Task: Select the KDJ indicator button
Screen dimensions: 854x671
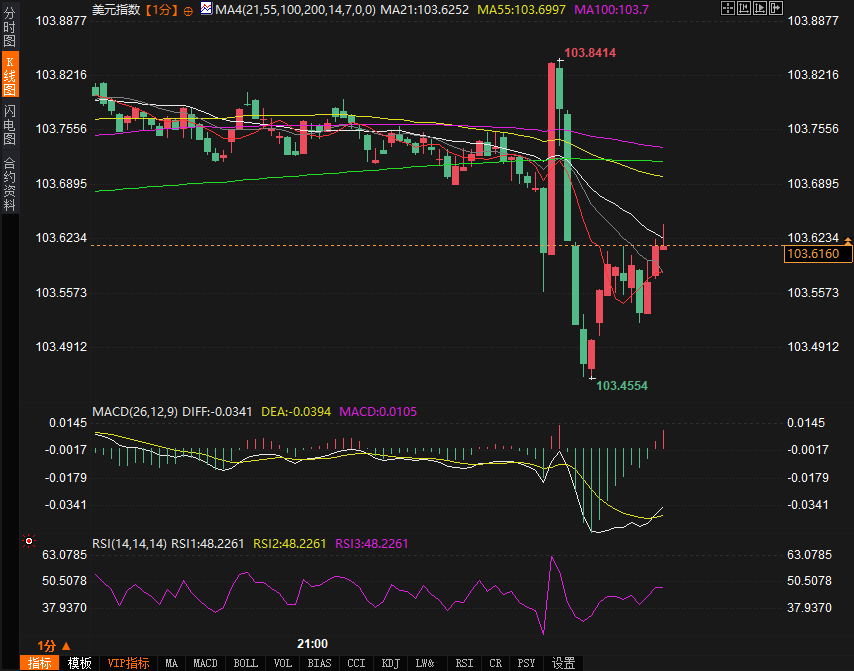Action: coord(389,663)
